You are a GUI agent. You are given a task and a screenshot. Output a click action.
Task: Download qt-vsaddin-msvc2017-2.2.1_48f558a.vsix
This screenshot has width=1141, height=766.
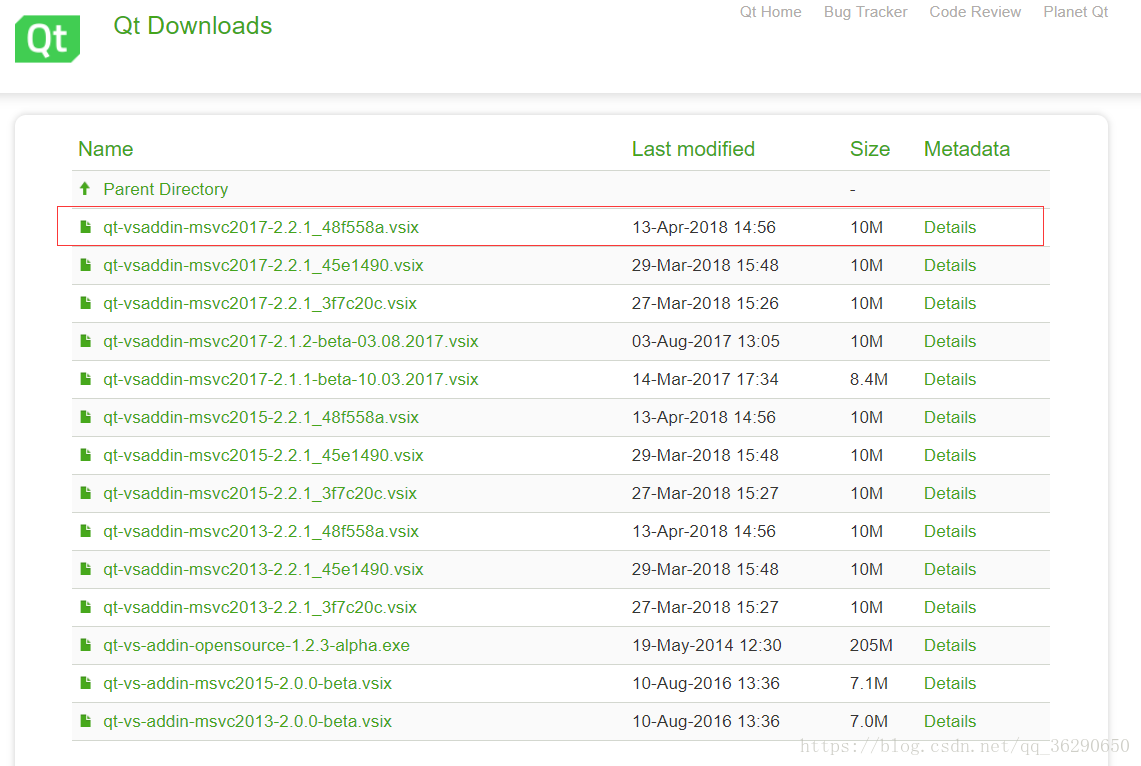pyautogui.click(x=261, y=227)
